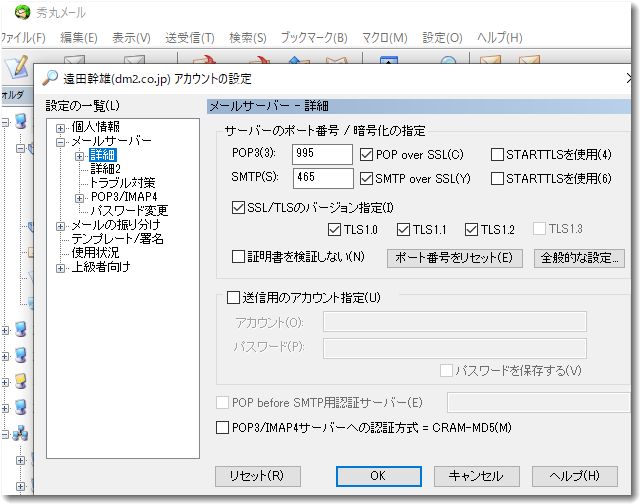This screenshot has height=504, width=640.
Task: Click the キャンセル button
Action: tap(477, 476)
